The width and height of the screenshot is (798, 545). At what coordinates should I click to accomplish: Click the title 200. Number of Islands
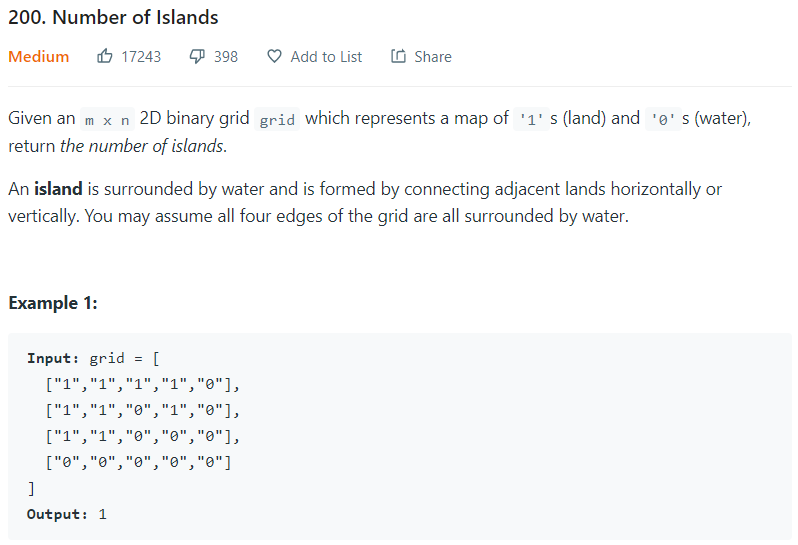click(x=113, y=17)
